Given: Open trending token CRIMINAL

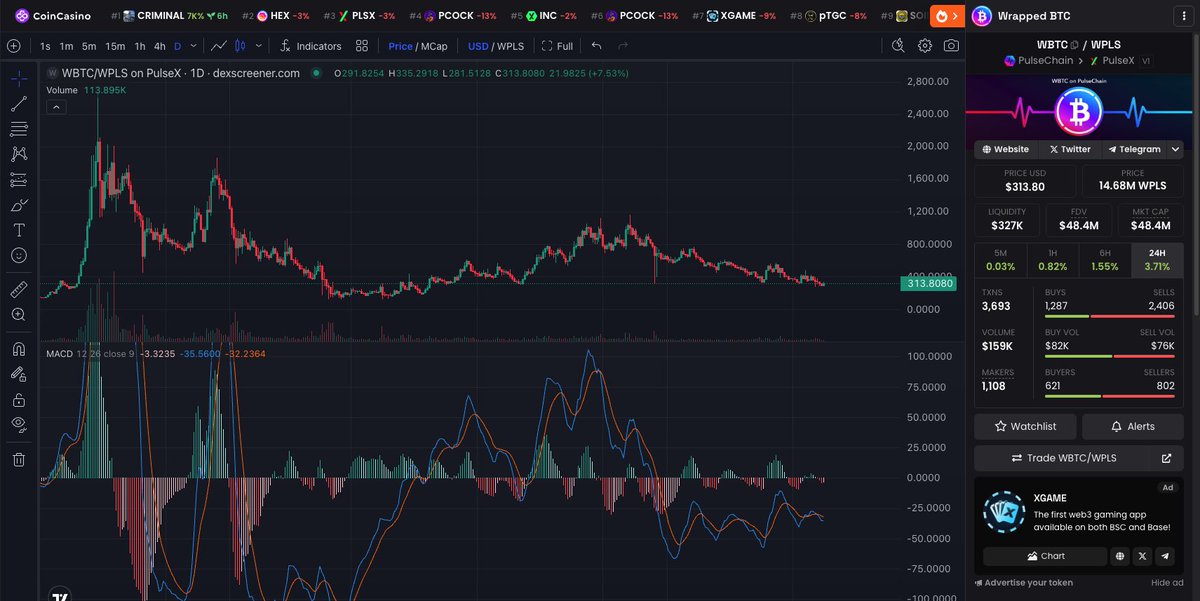Looking at the screenshot, I should (171, 16).
